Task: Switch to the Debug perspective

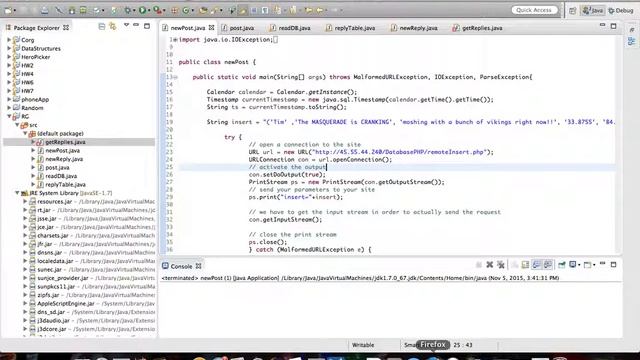Action: point(621,11)
